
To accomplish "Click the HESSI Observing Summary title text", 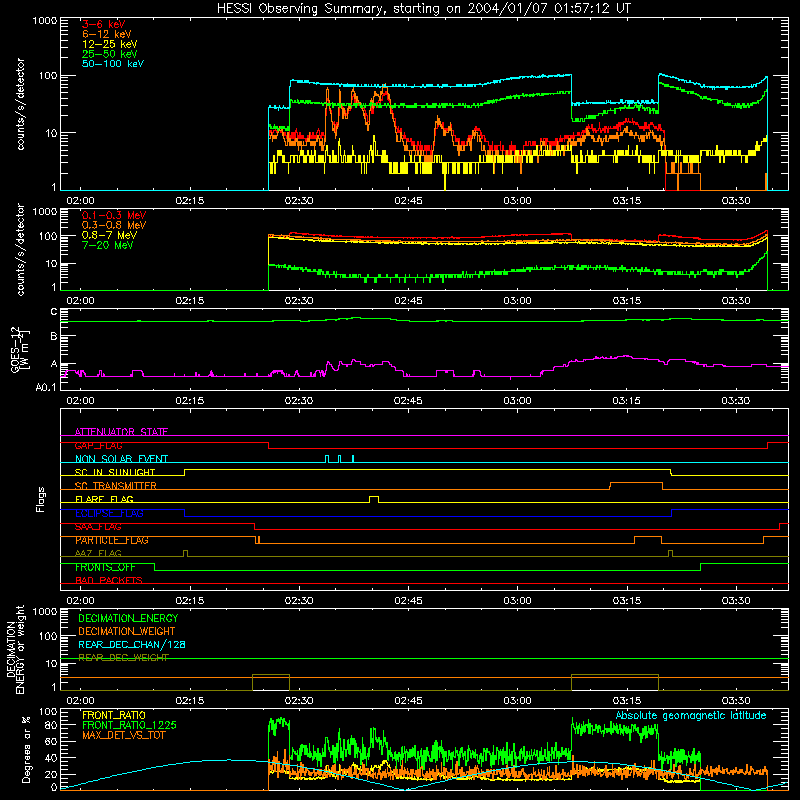I will tap(424, 9).
